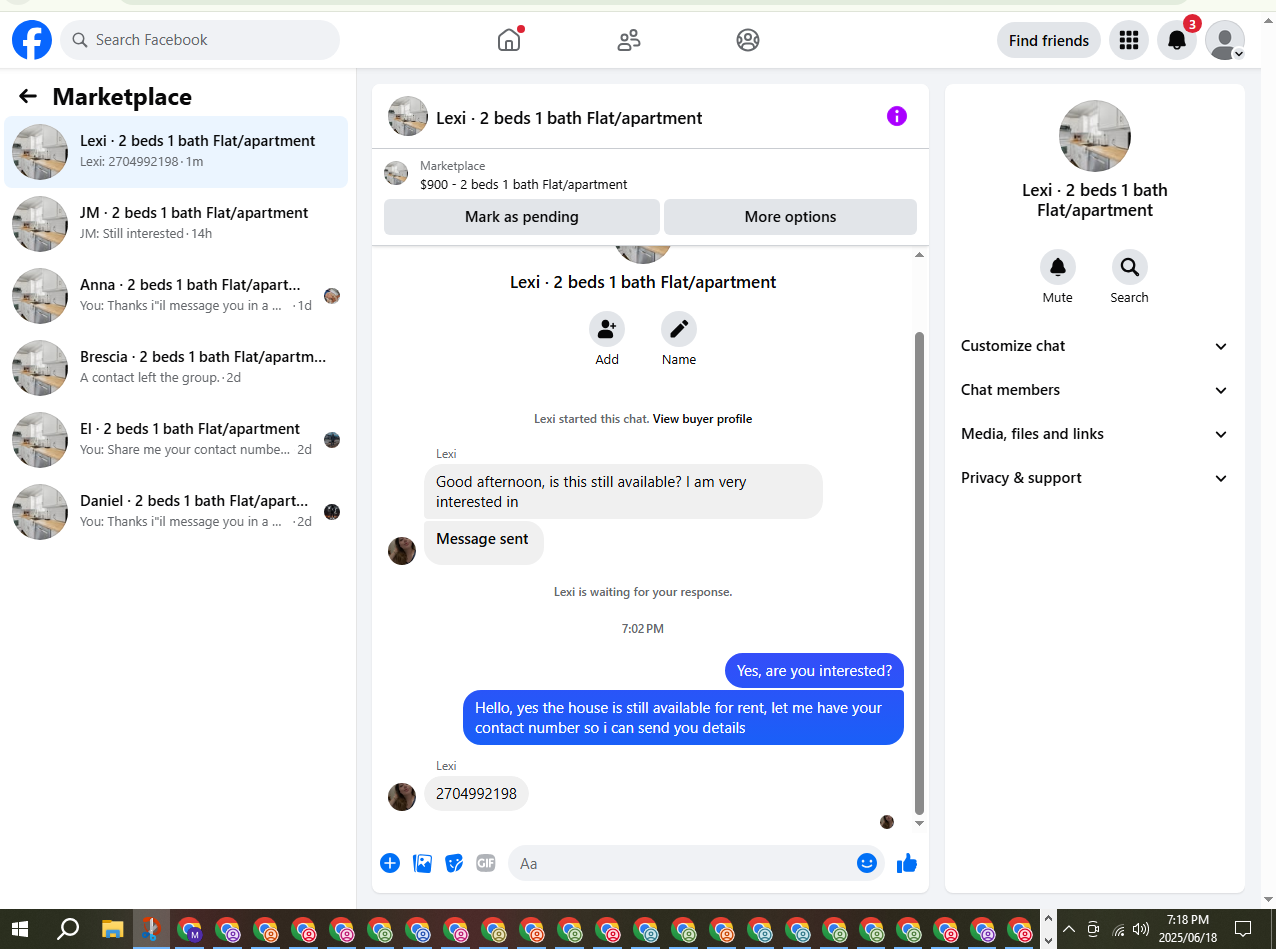
Task: Open the Daniel conversation in list
Action: [176, 512]
